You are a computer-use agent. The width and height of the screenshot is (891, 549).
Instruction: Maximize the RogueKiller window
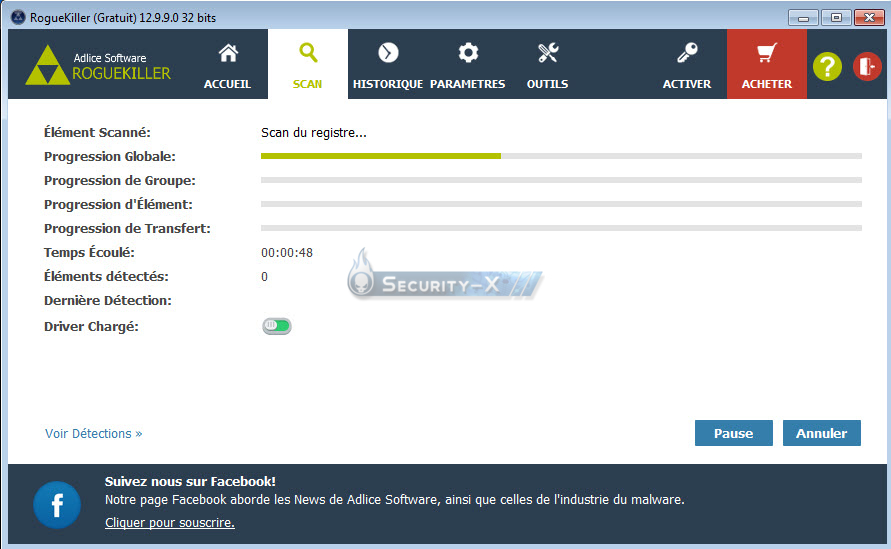point(836,18)
